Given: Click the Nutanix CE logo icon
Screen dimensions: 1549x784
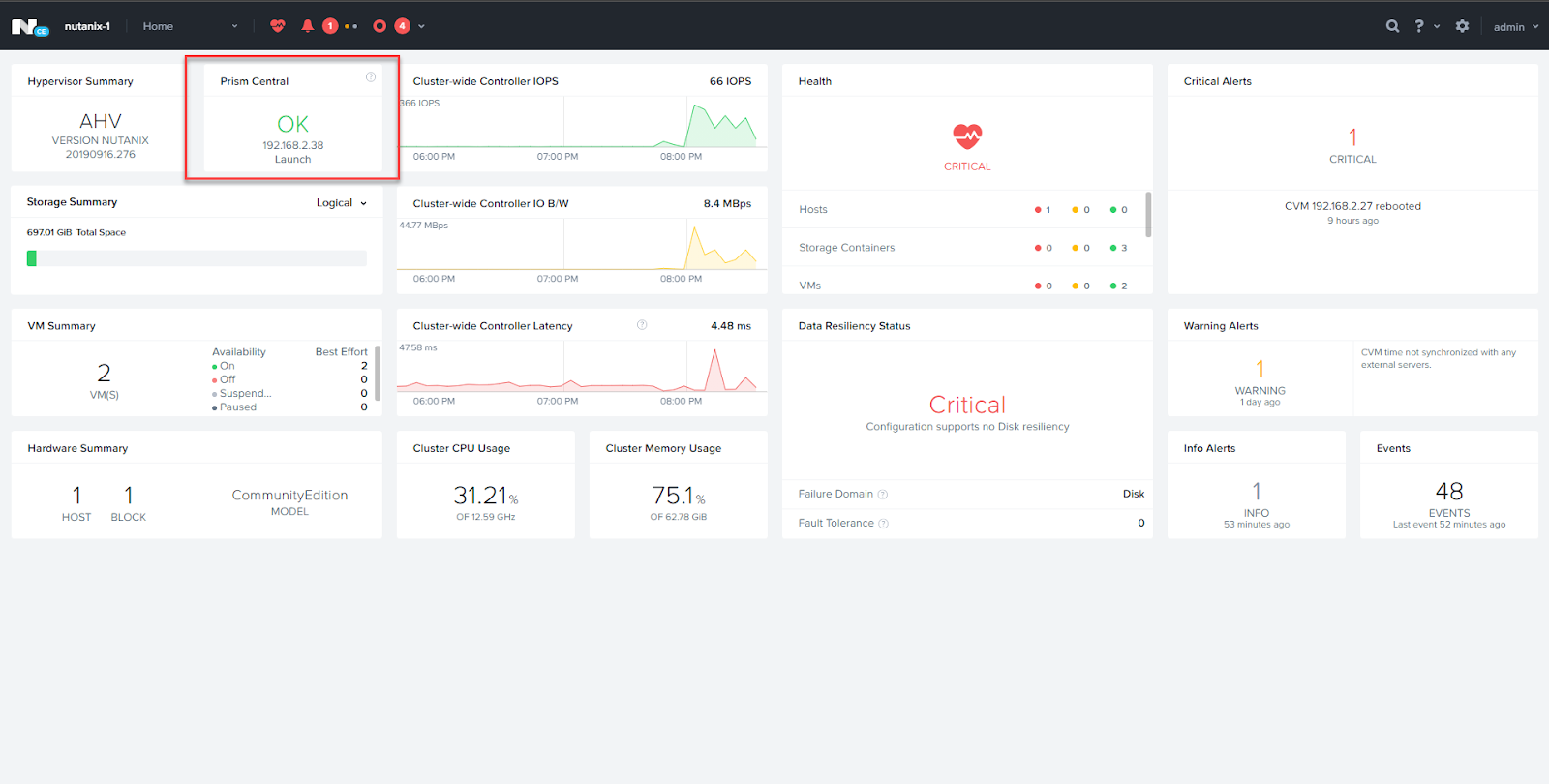Looking at the screenshot, I should [x=29, y=27].
